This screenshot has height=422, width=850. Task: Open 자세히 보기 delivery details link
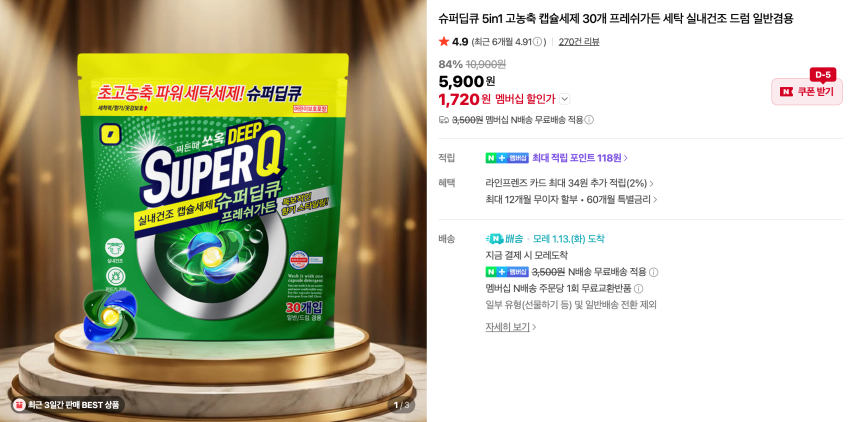tap(511, 327)
